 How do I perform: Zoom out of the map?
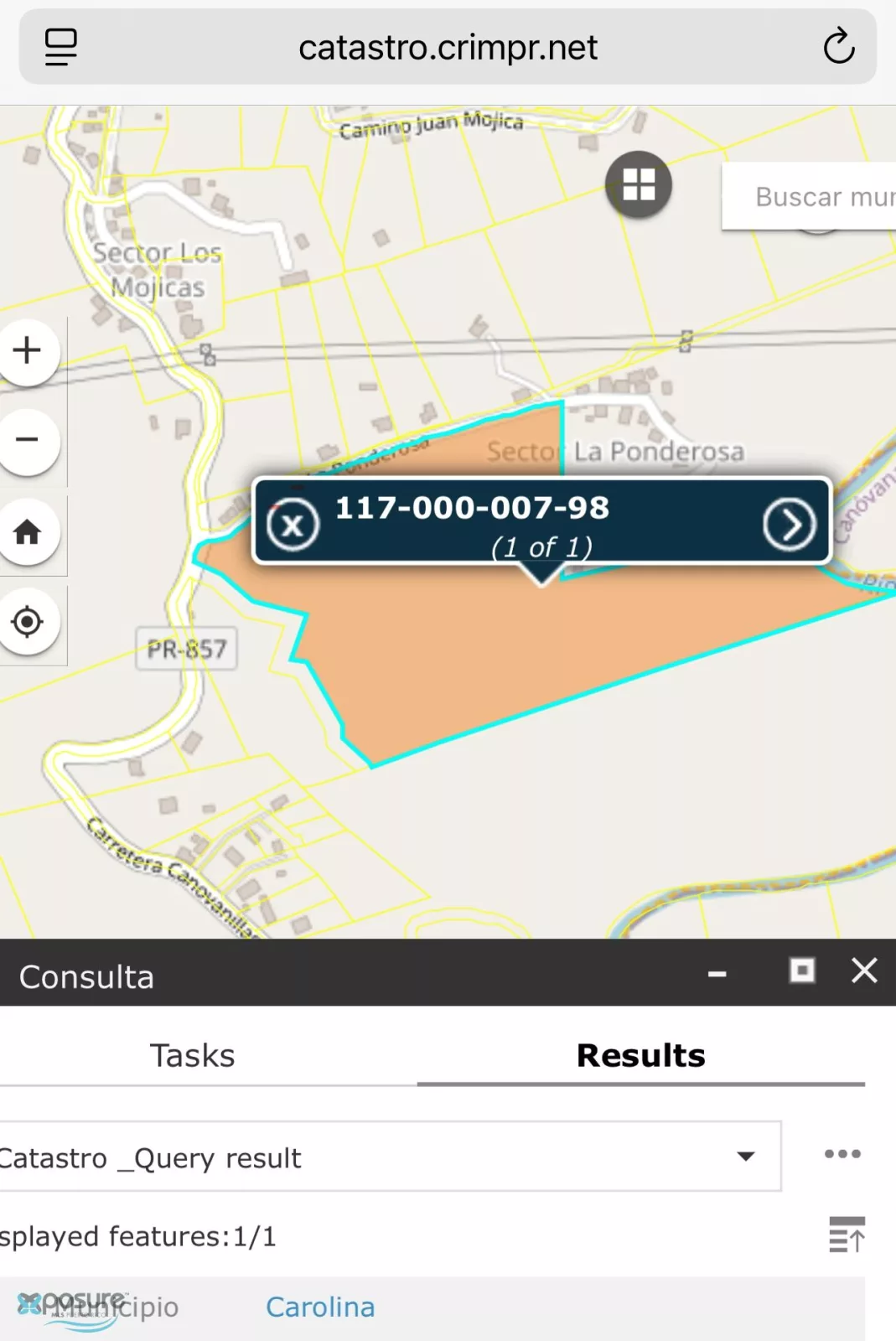tap(28, 440)
